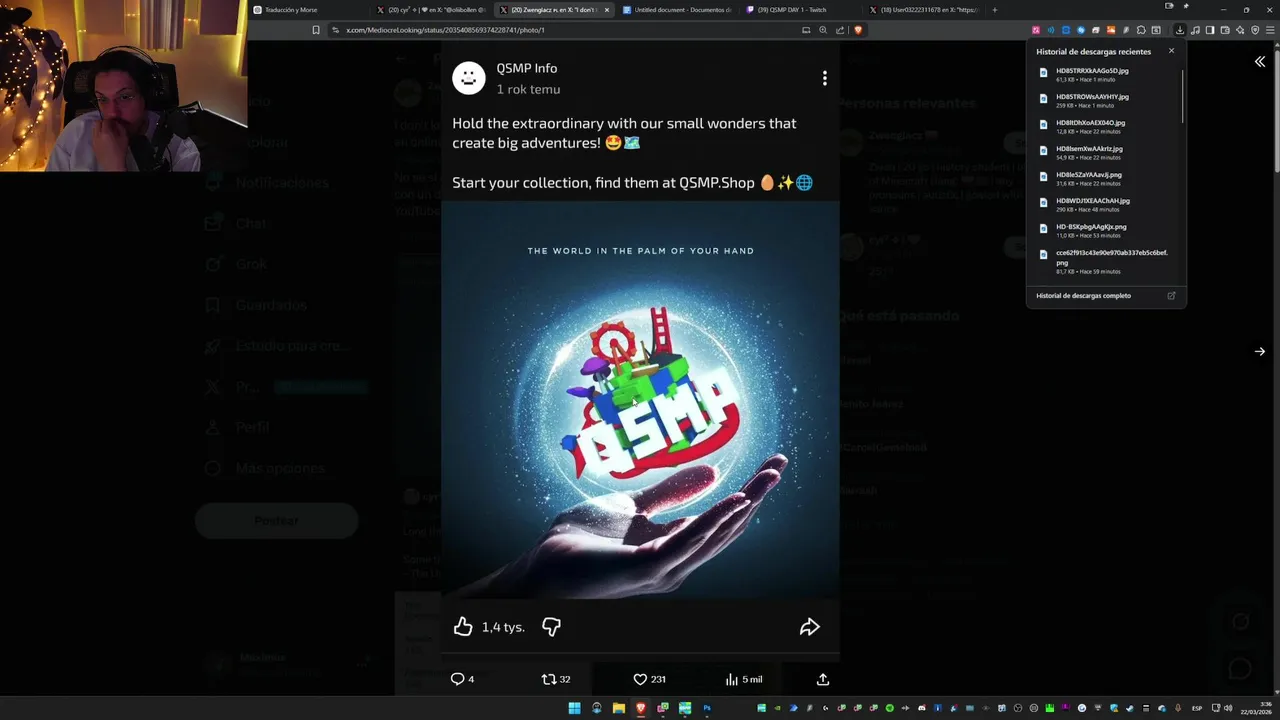The image size is (1280, 720).
Task: Open 'Grok' in X sidebar
Action: (x=236, y=264)
